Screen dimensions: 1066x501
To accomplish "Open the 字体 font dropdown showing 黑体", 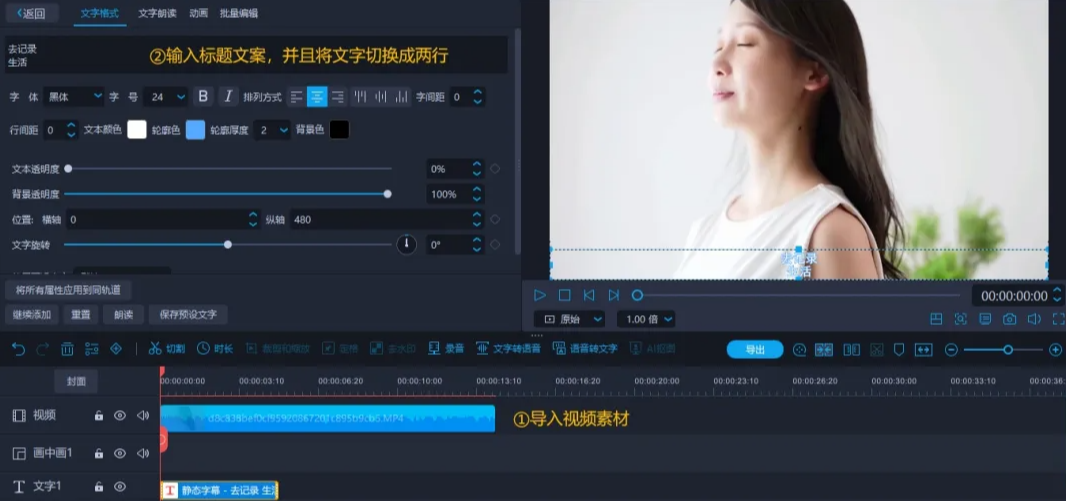I will (x=73, y=97).
